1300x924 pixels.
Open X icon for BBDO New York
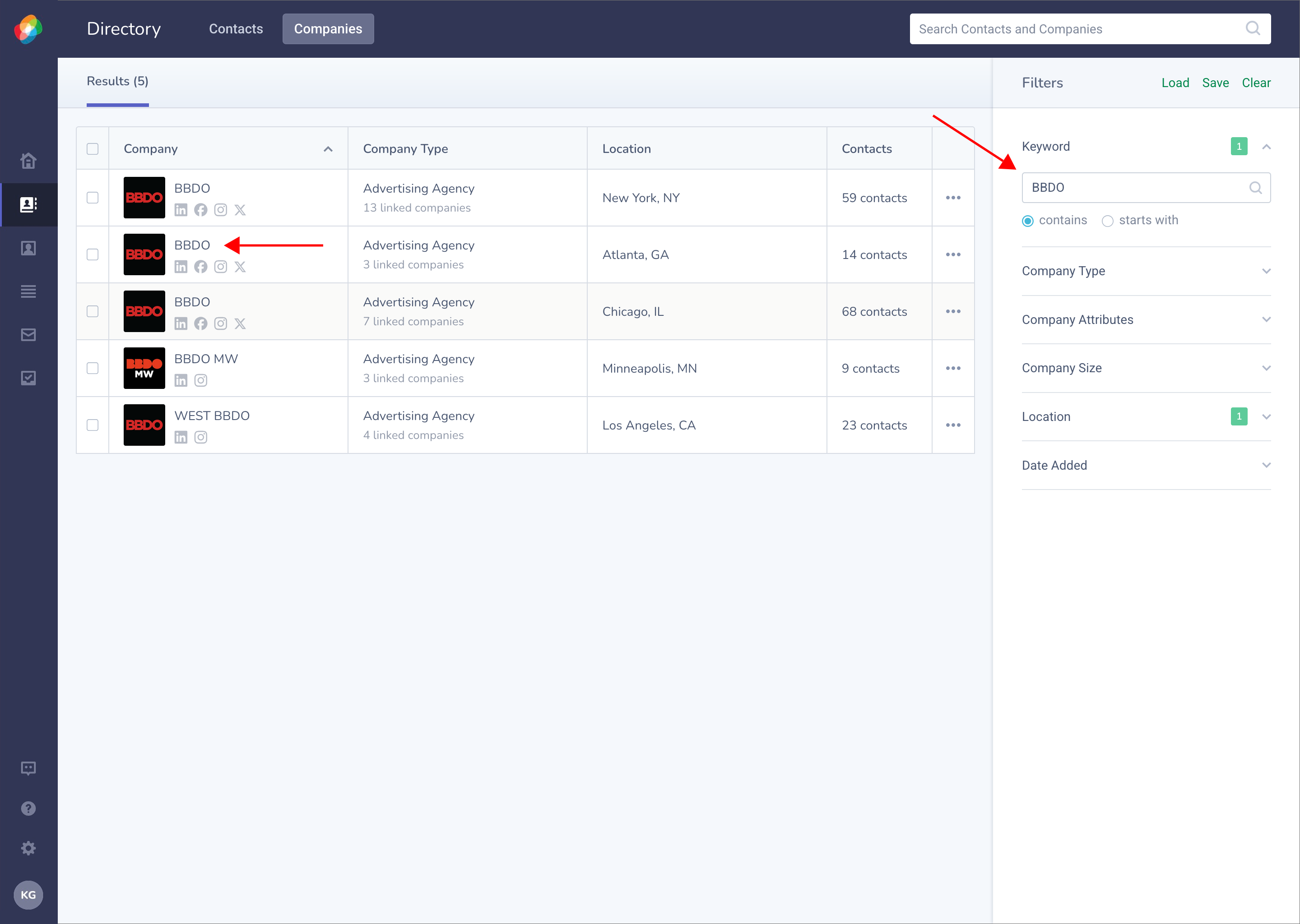point(240,210)
